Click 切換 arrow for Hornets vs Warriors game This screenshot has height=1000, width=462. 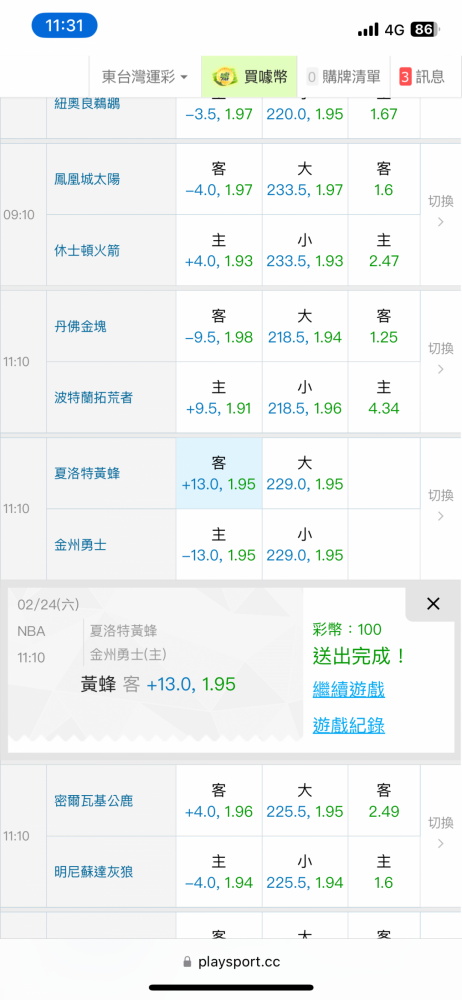440,506
